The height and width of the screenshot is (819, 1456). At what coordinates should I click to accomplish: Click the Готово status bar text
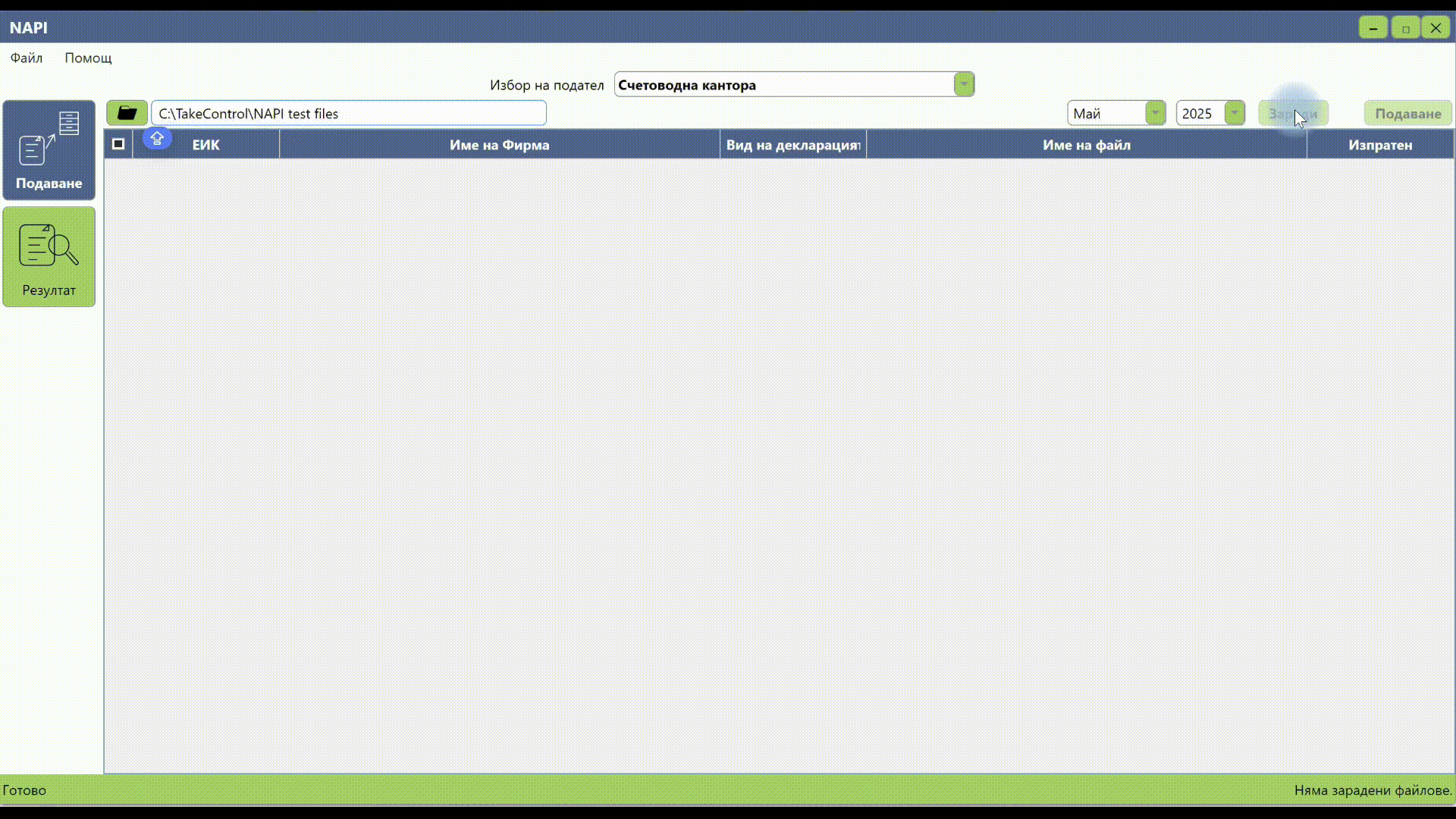point(24,790)
